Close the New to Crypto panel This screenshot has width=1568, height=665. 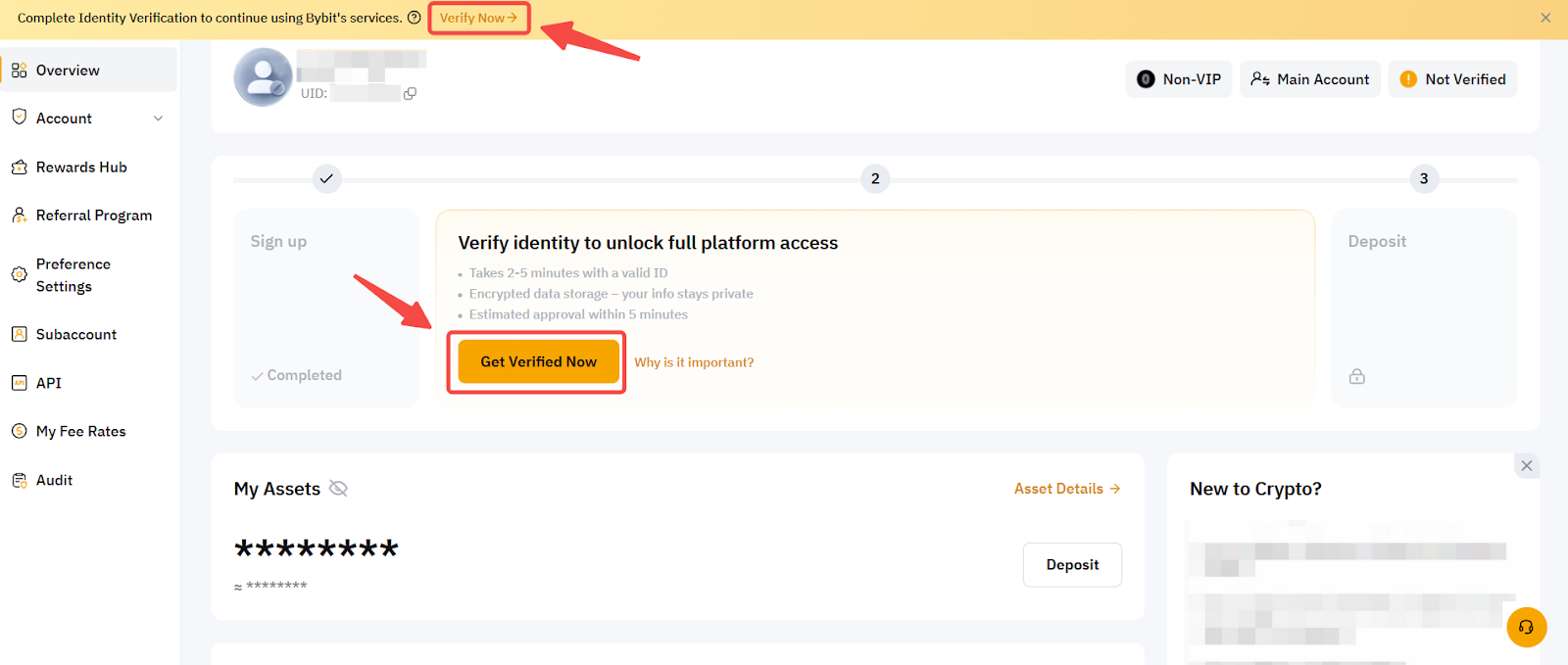[x=1526, y=466]
